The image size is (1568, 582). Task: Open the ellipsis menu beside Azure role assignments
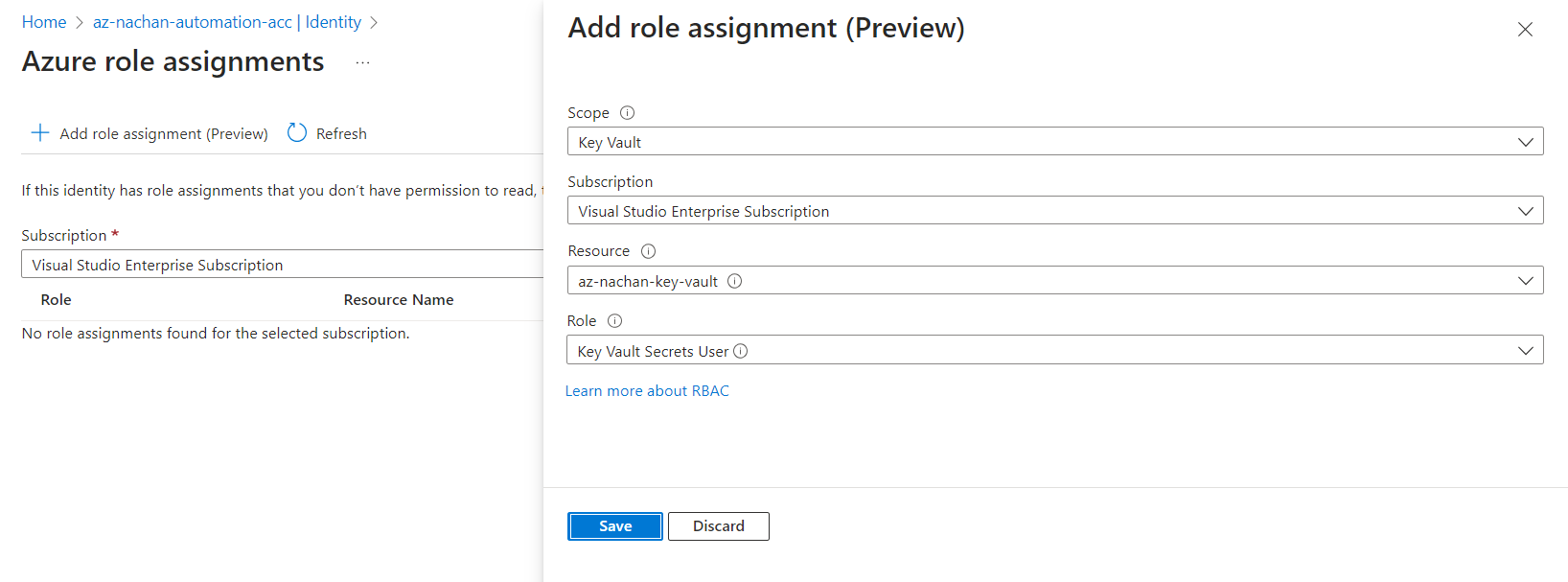(362, 63)
